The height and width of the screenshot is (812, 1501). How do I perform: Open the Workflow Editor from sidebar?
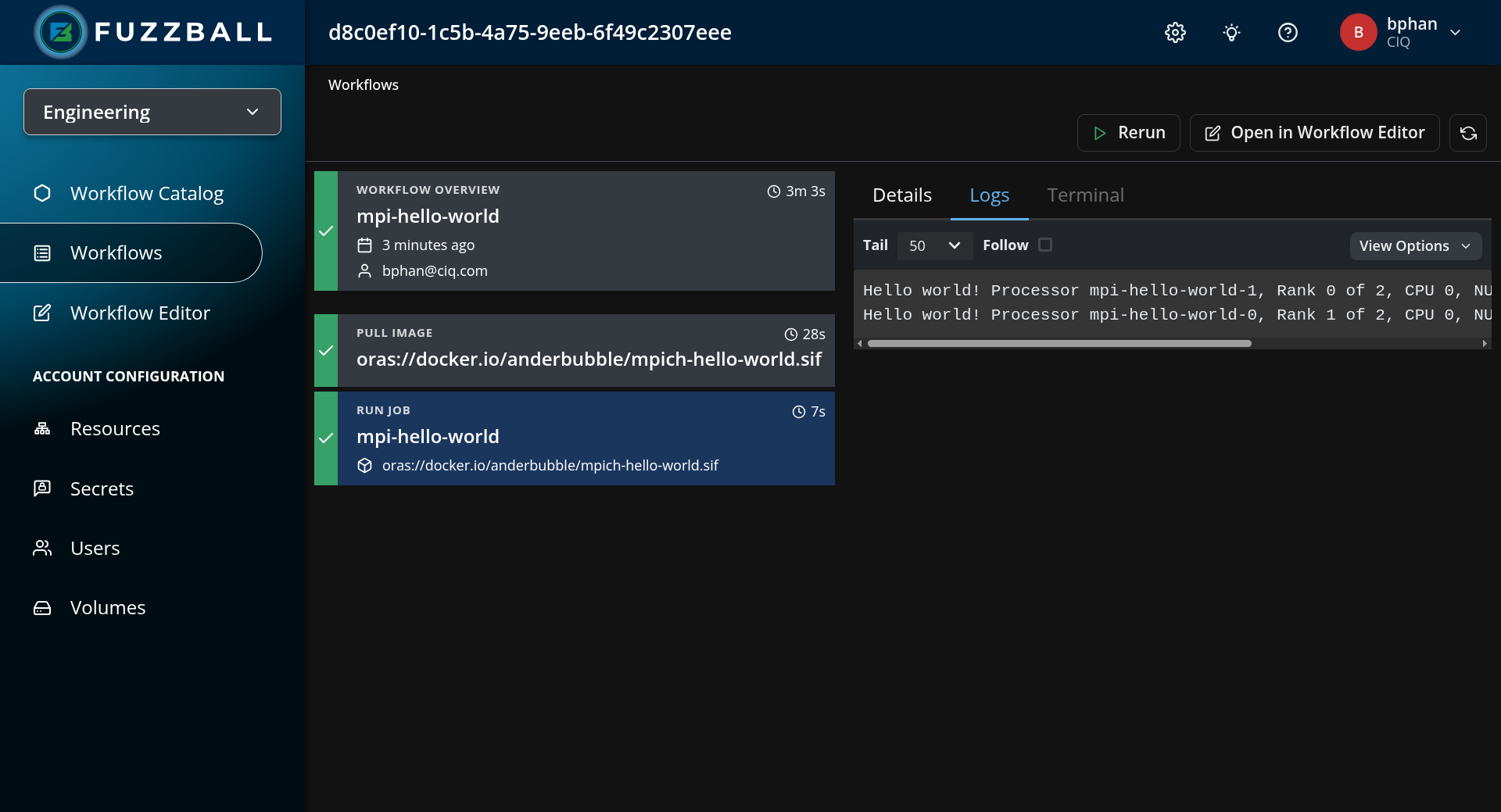pos(140,313)
